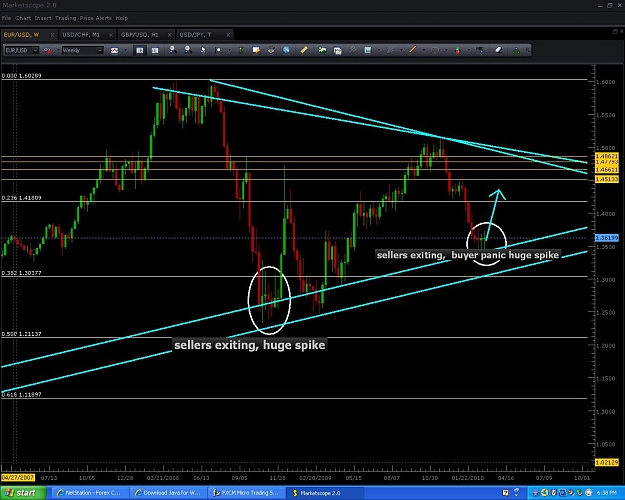Screen dimensions: 625x500
Task: Open the Price Alerts menu
Action: [x=96, y=18]
